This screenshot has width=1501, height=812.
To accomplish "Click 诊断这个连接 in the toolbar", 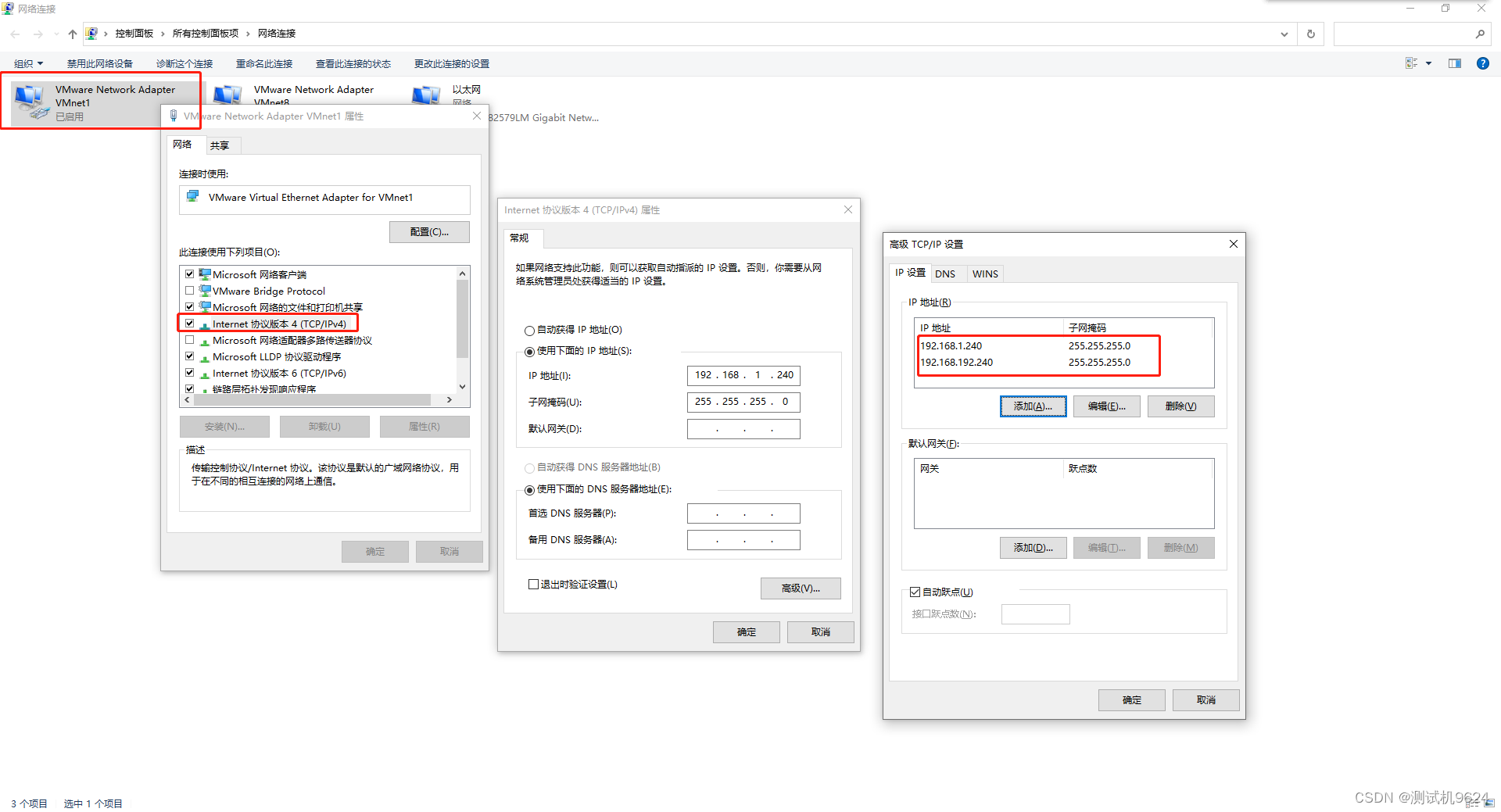I will pyautogui.click(x=184, y=63).
